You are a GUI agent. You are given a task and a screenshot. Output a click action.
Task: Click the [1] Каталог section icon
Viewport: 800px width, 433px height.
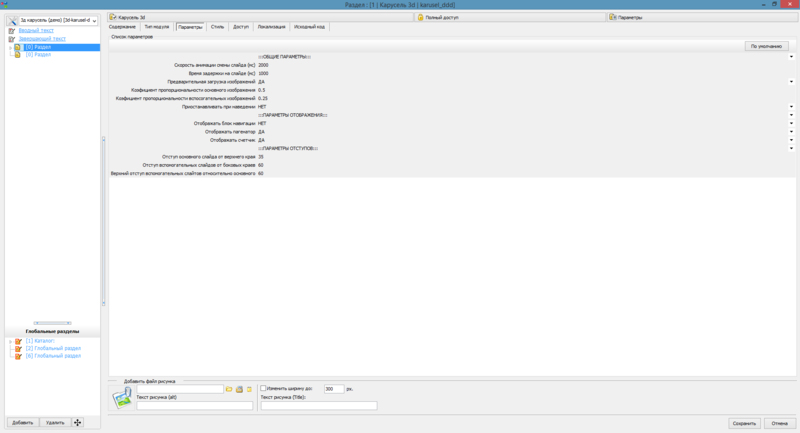click(18, 341)
